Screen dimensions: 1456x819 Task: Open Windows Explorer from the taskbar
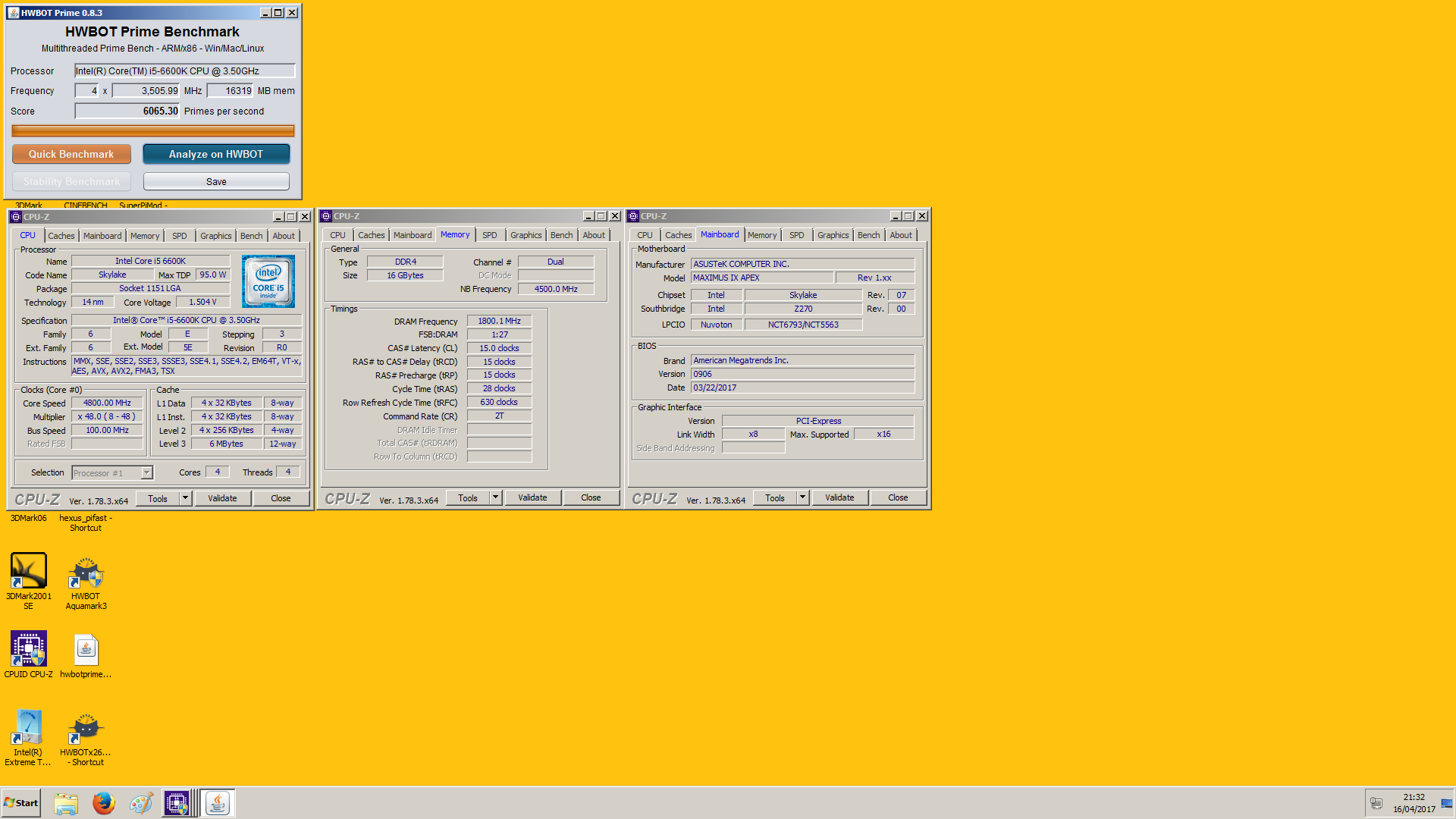66,803
